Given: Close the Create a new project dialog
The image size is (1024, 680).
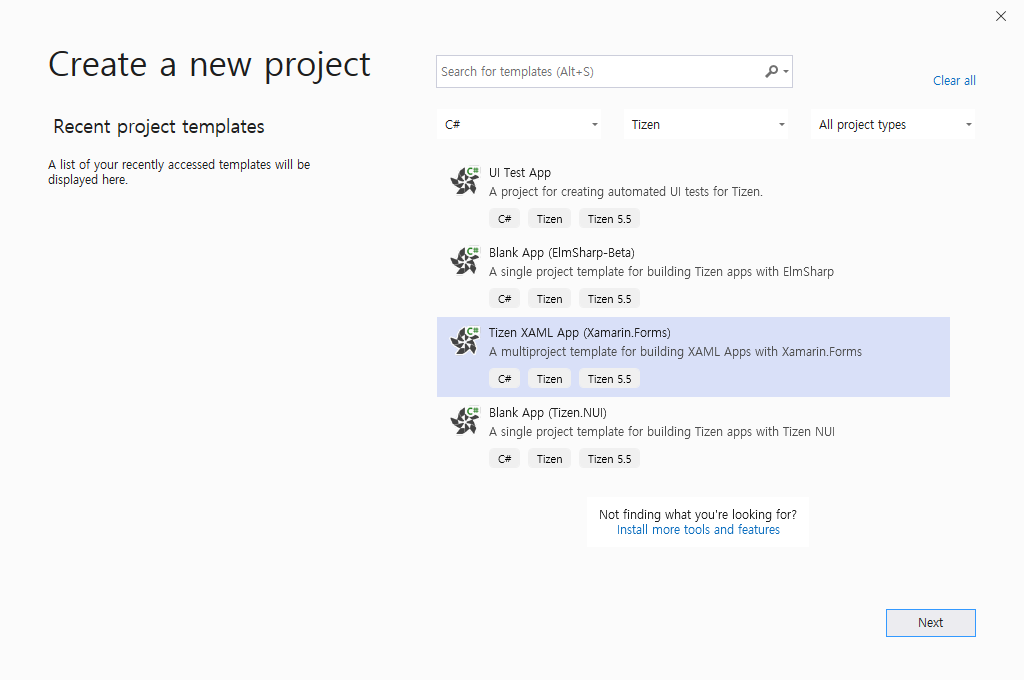Looking at the screenshot, I should click(x=1001, y=16).
